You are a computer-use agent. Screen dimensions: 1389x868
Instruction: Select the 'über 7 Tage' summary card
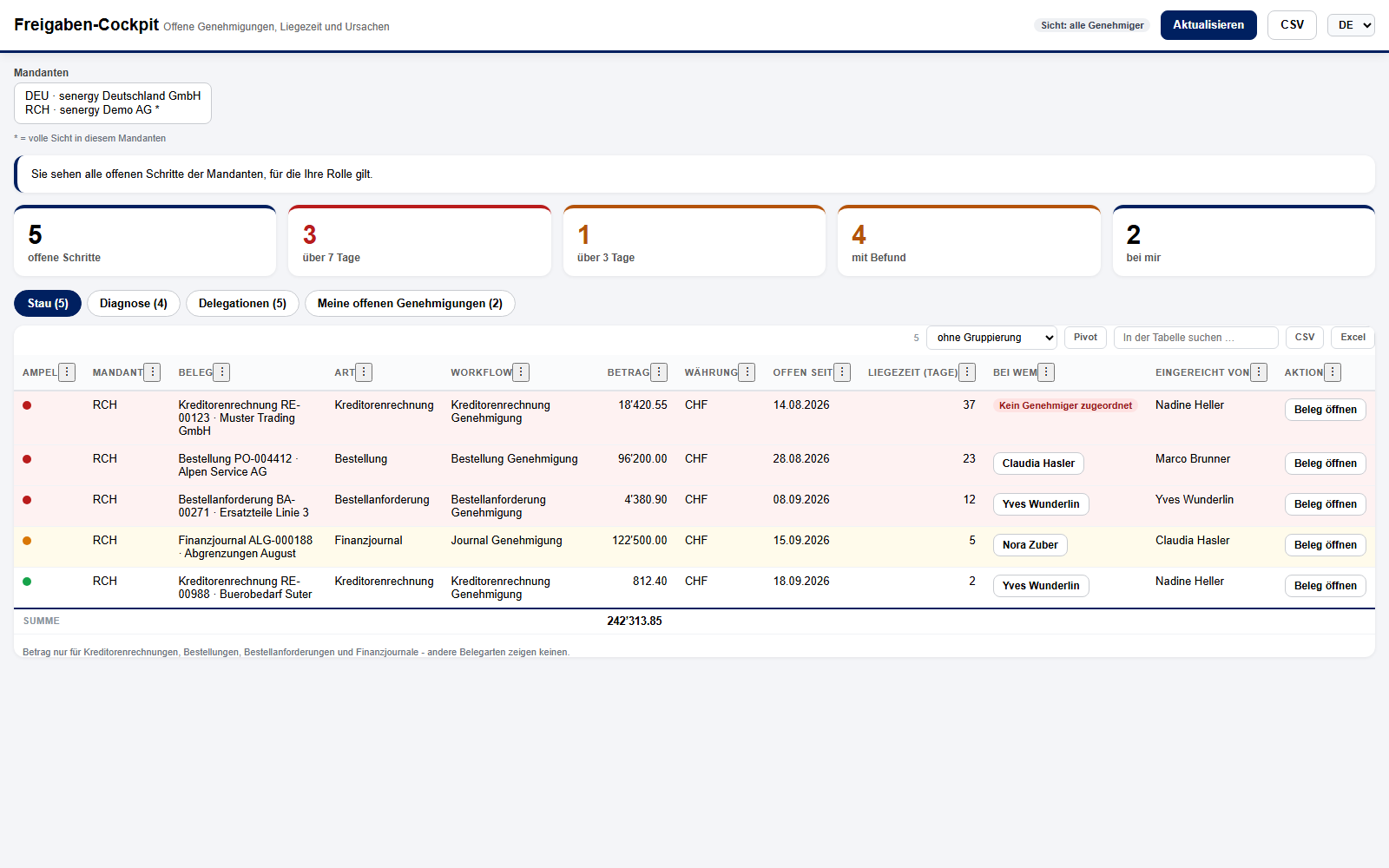tap(419, 241)
